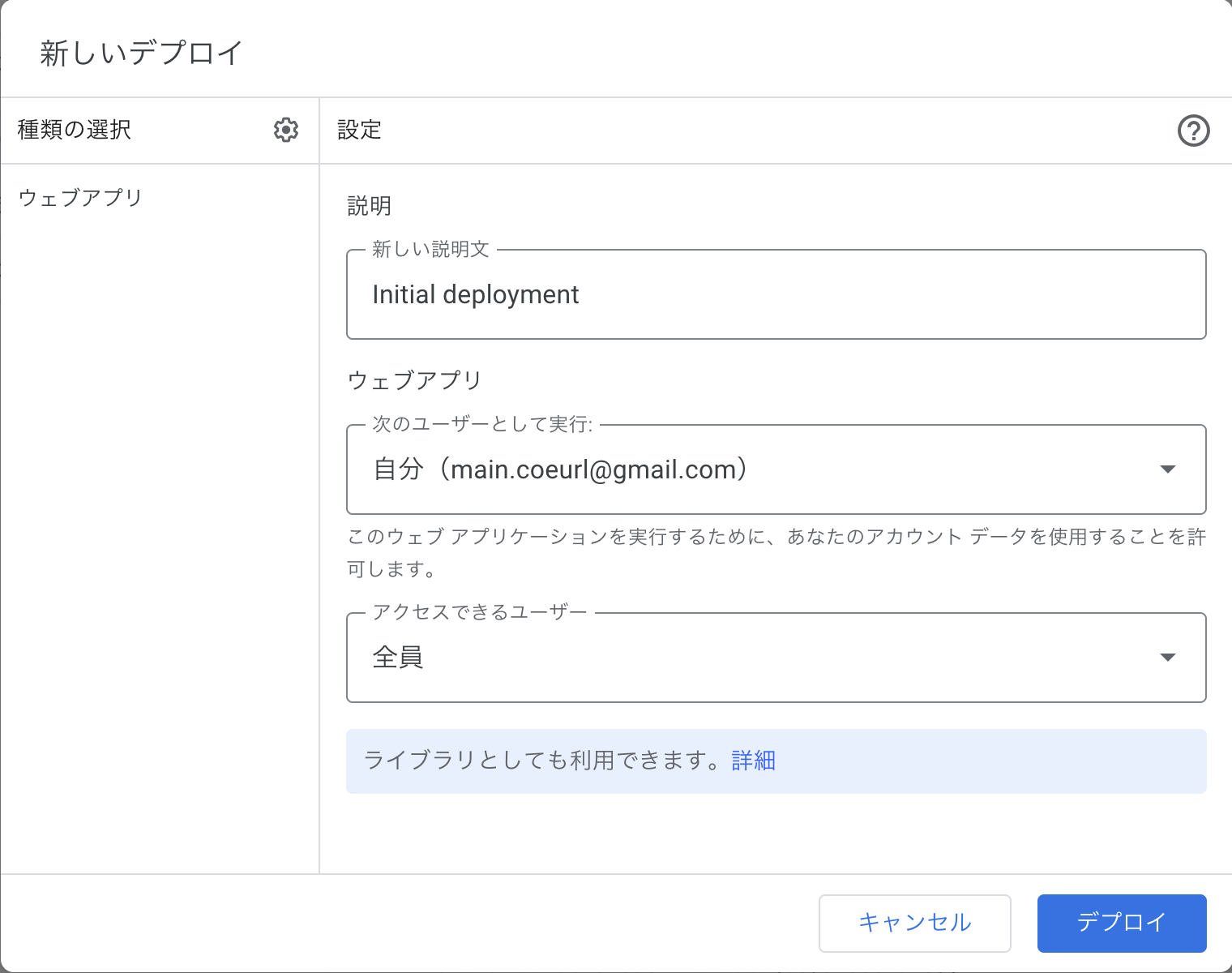
Task: Click the 説明 section label
Action: coord(370,206)
